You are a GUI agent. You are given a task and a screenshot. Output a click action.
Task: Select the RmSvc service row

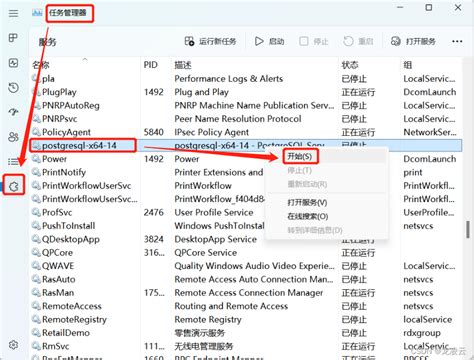[246, 346]
